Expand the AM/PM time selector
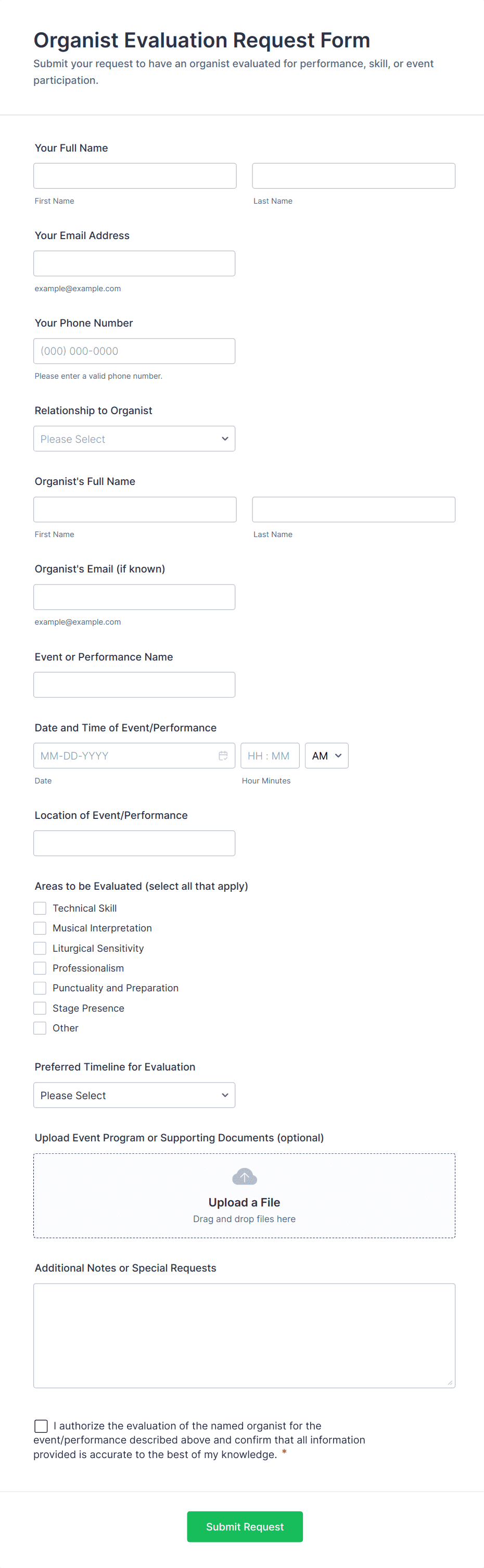The width and height of the screenshot is (484, 1568). pos(326,755)
